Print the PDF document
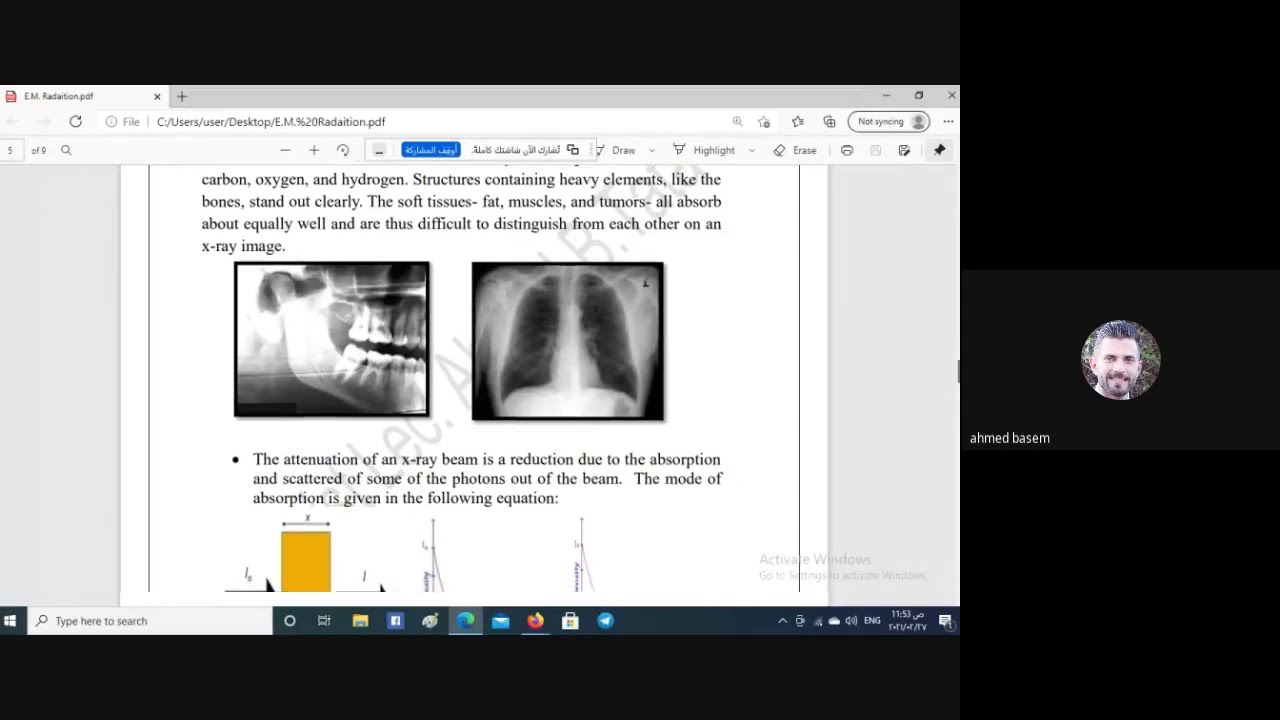 click(847, 150)
